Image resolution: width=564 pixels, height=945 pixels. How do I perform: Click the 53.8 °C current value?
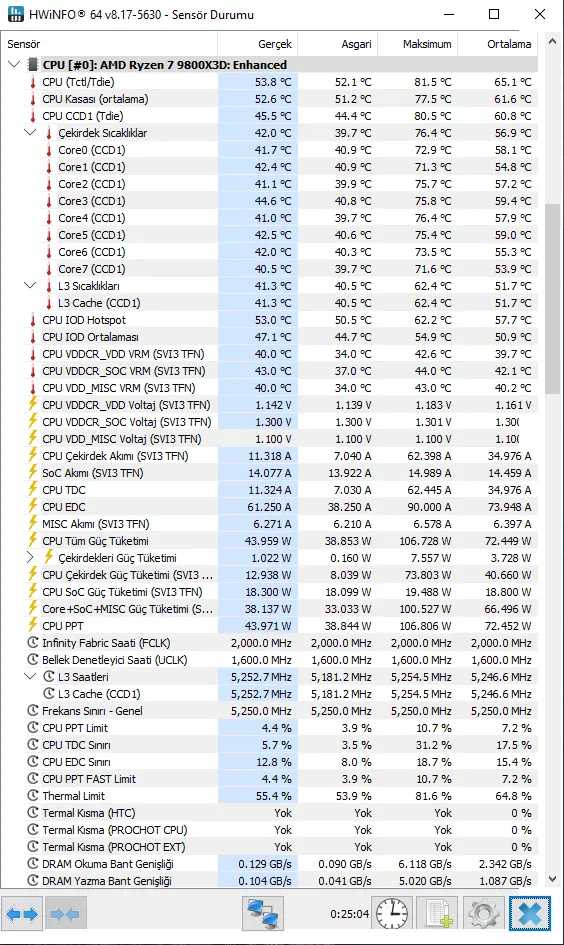(273, 82)
